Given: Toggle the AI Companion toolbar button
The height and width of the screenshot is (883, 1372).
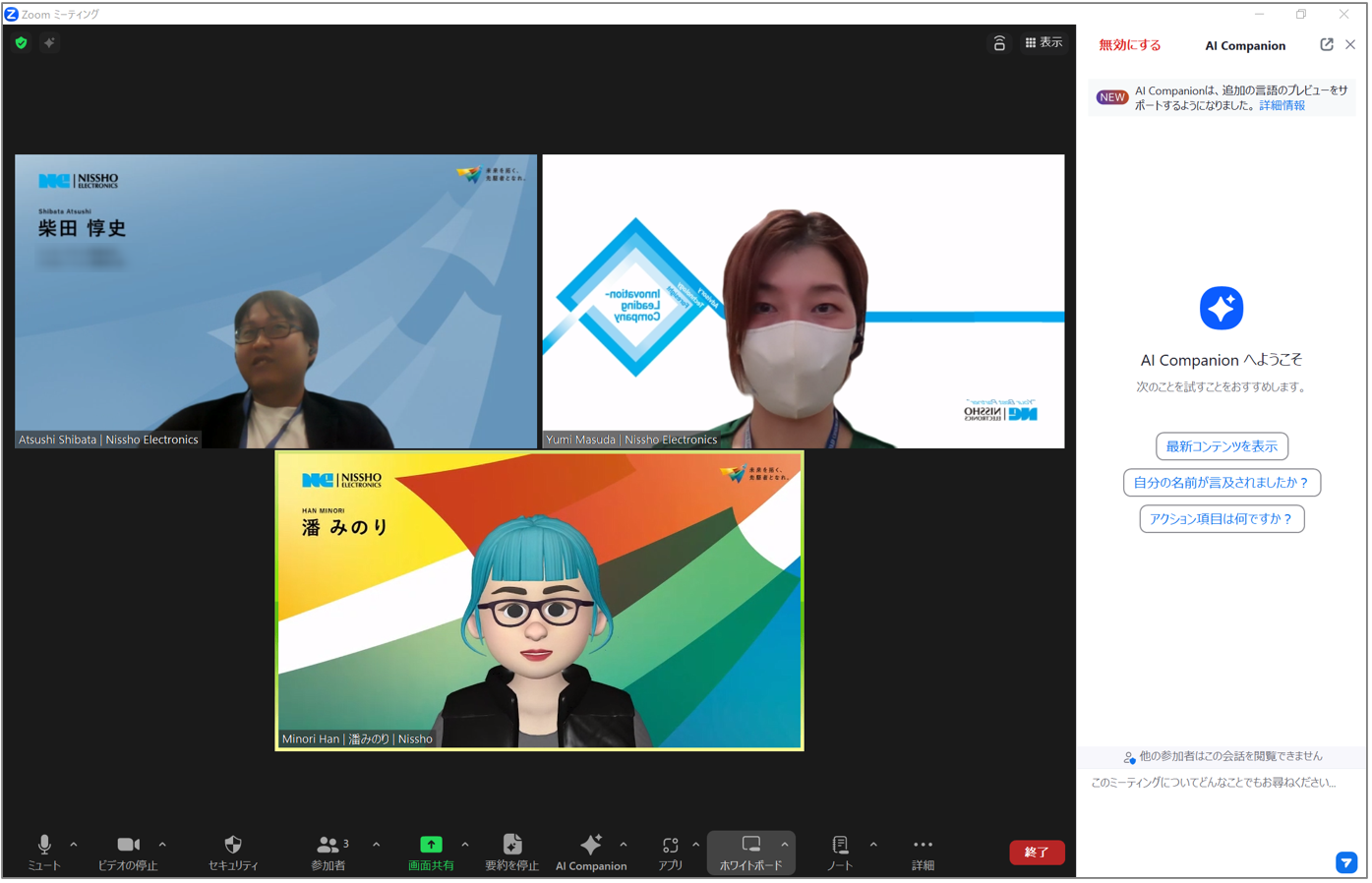Looking at the screenshot, I should click(591, 853).
